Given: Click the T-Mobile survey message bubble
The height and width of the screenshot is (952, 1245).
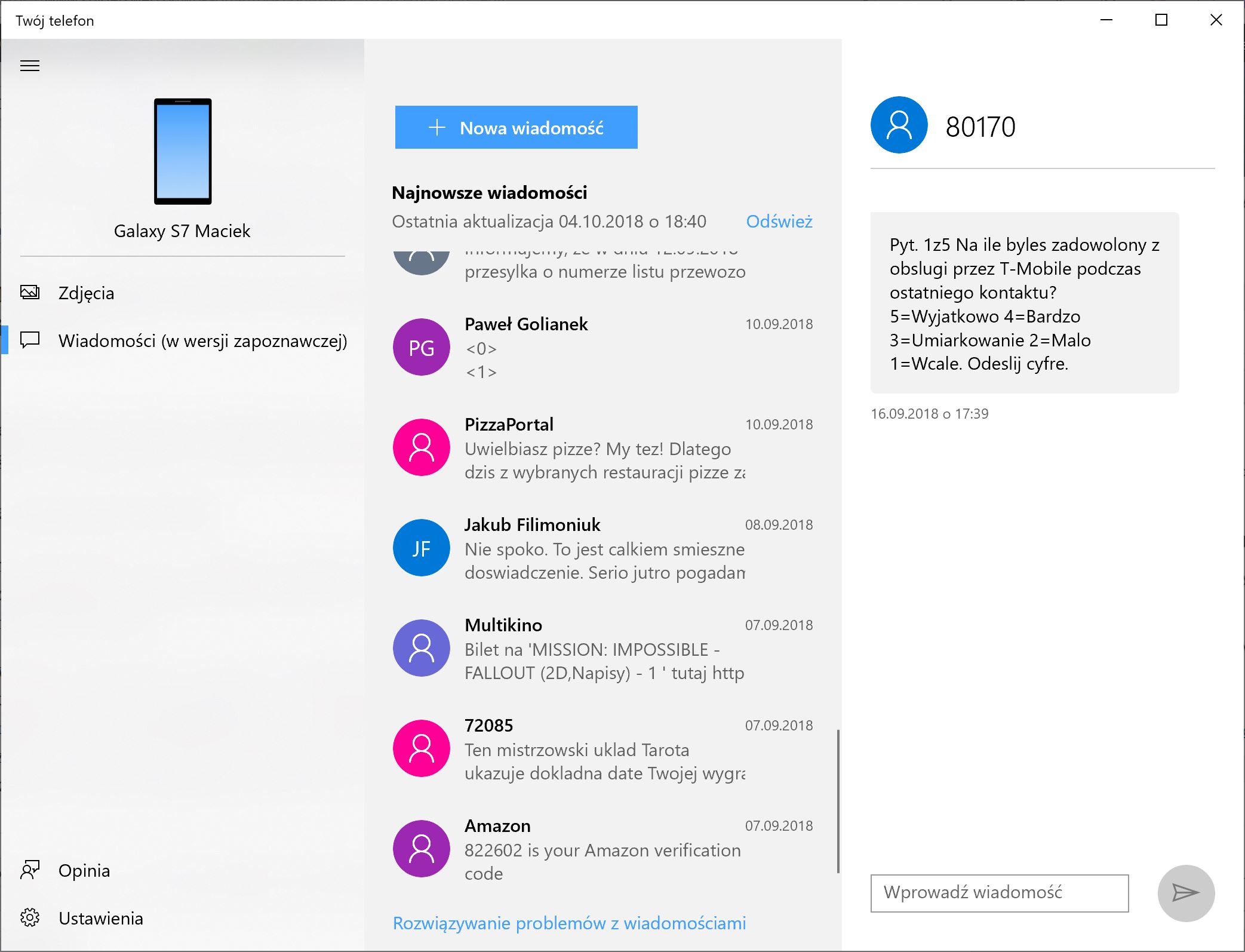Looking at the screenshot, I should click(x=1025, y=303).
